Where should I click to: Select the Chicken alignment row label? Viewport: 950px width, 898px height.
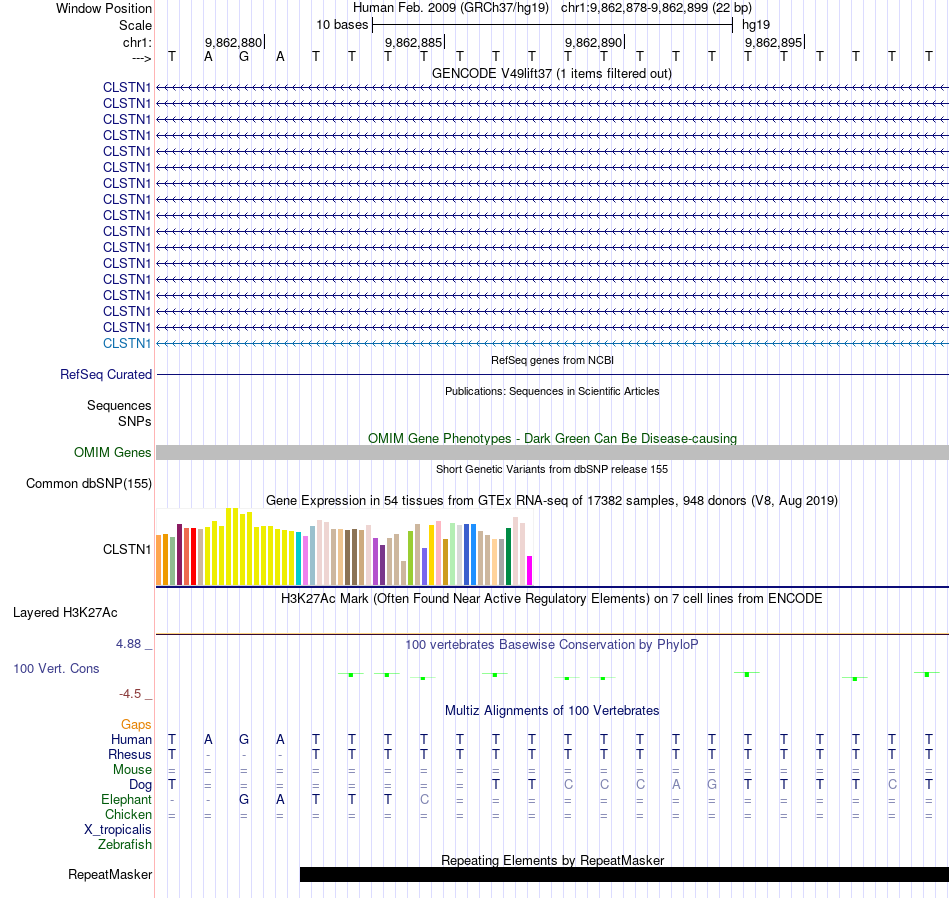128,814
